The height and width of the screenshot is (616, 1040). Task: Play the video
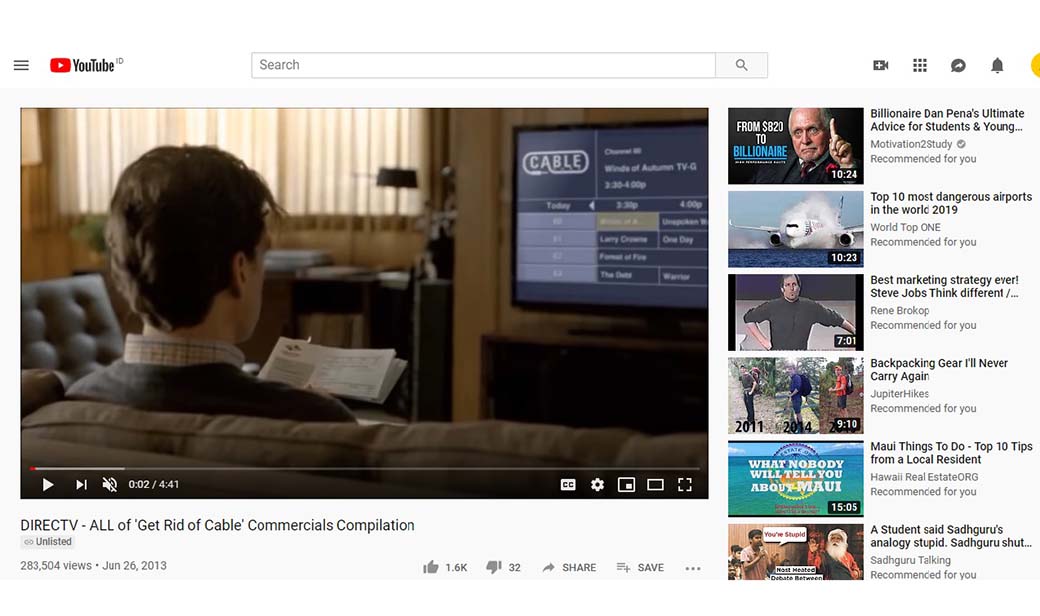pyautogui.click(x=48, y=485)
